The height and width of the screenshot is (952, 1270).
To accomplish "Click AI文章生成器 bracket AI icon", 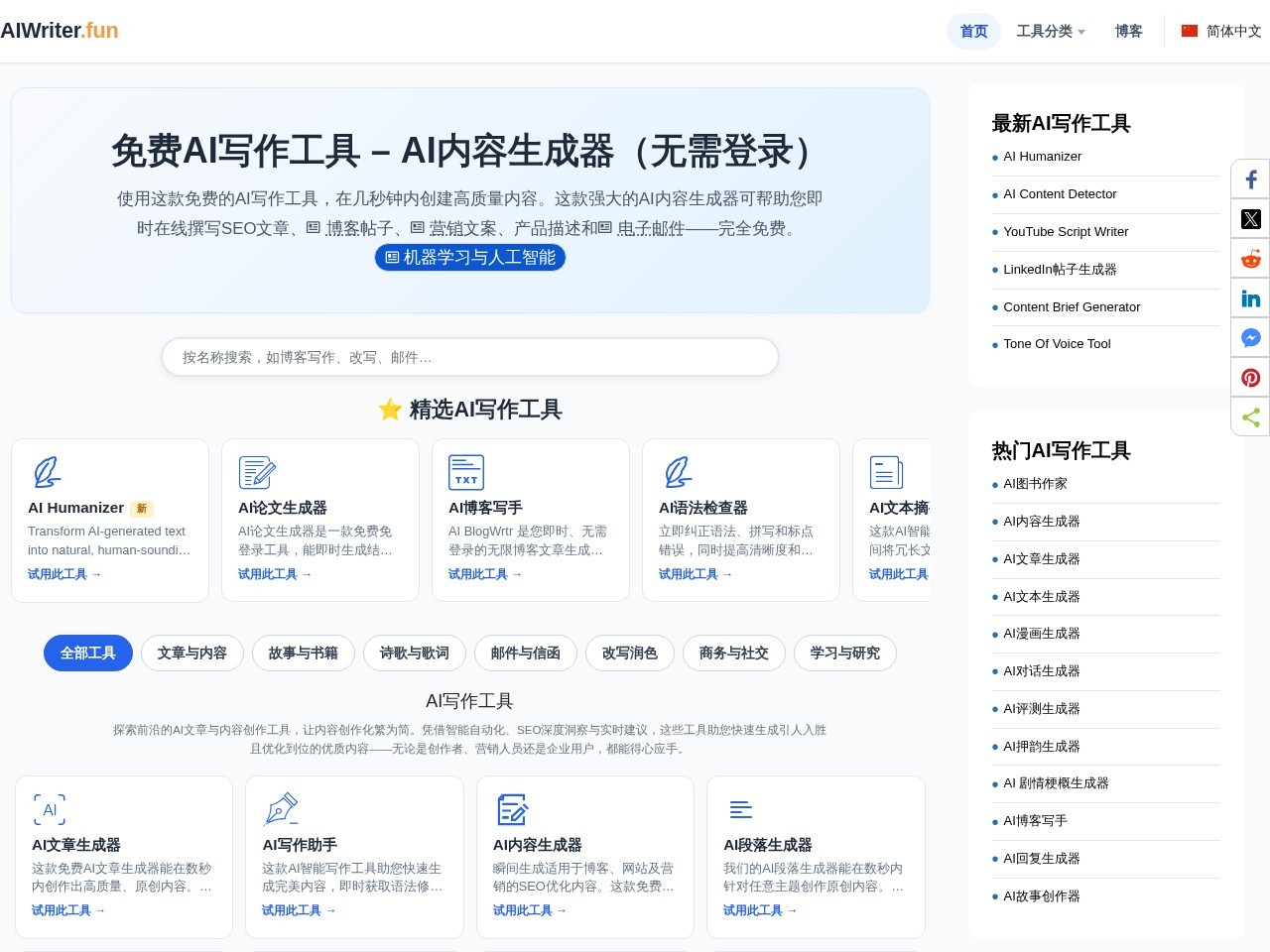I will (50, 809).
